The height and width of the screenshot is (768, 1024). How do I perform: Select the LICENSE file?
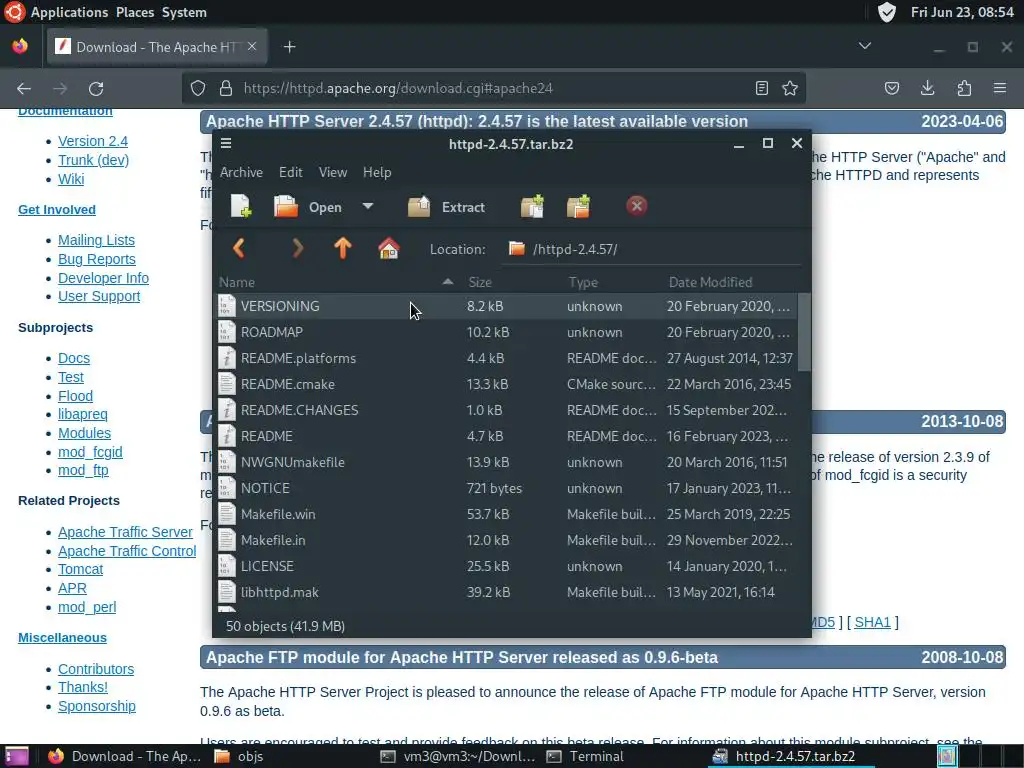506,566
